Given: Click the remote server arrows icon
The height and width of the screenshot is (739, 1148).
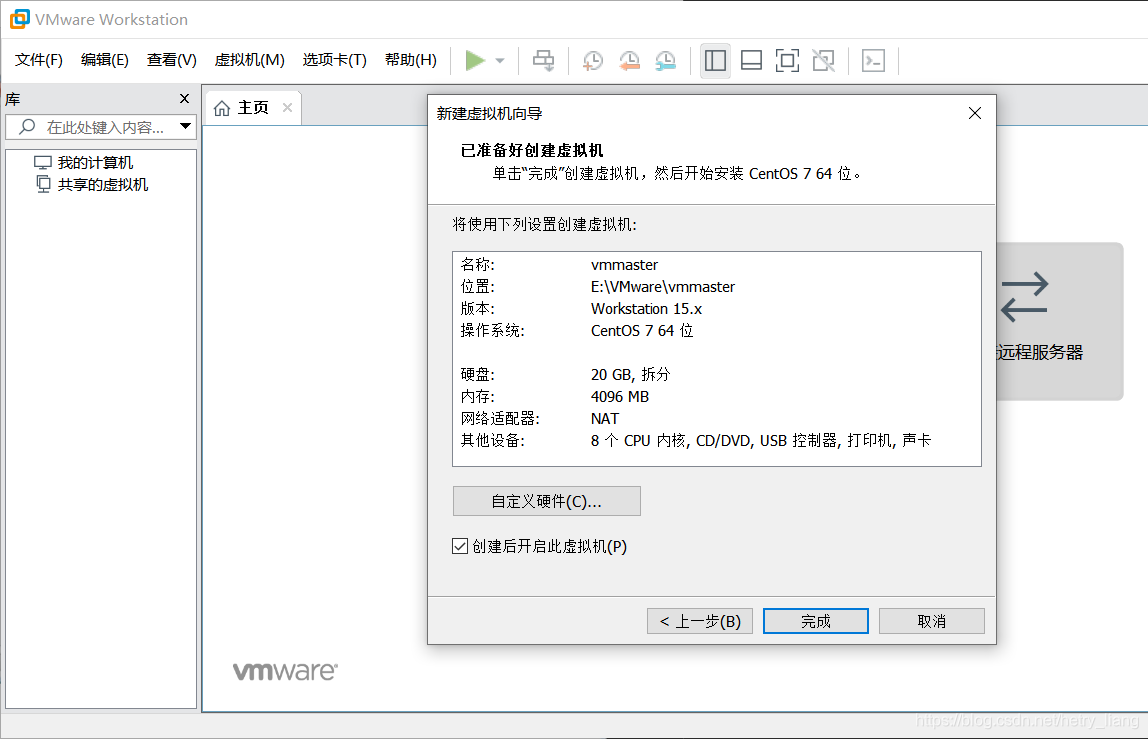Looking at the screenshot, I should pyautogui.click(x=1024, y=297).
